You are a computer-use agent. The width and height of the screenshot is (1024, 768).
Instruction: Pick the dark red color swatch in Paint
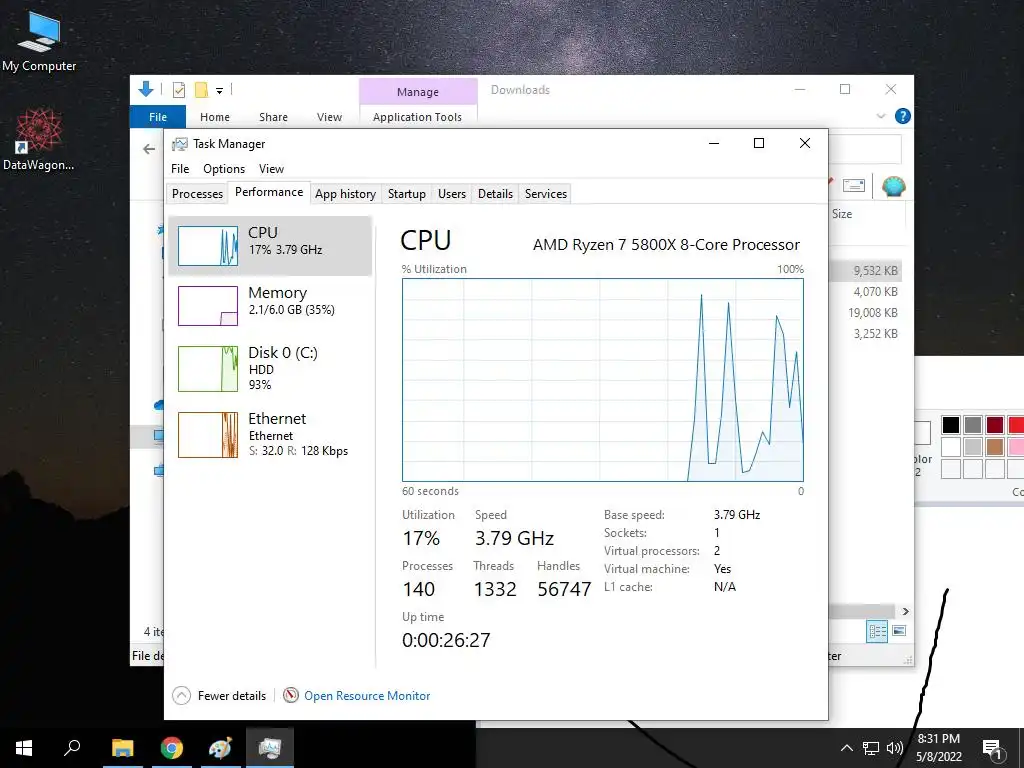[995, 425]
